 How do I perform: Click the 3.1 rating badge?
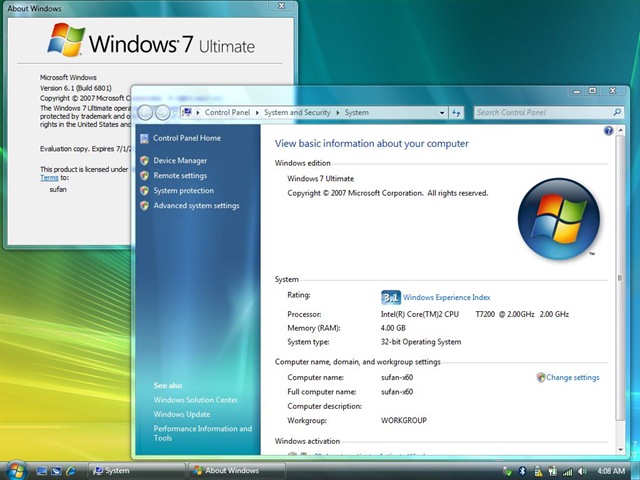[391, 298]
